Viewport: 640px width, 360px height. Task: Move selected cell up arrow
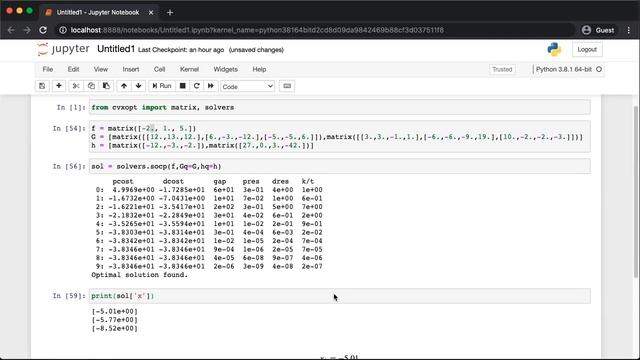tap(124, 86)
